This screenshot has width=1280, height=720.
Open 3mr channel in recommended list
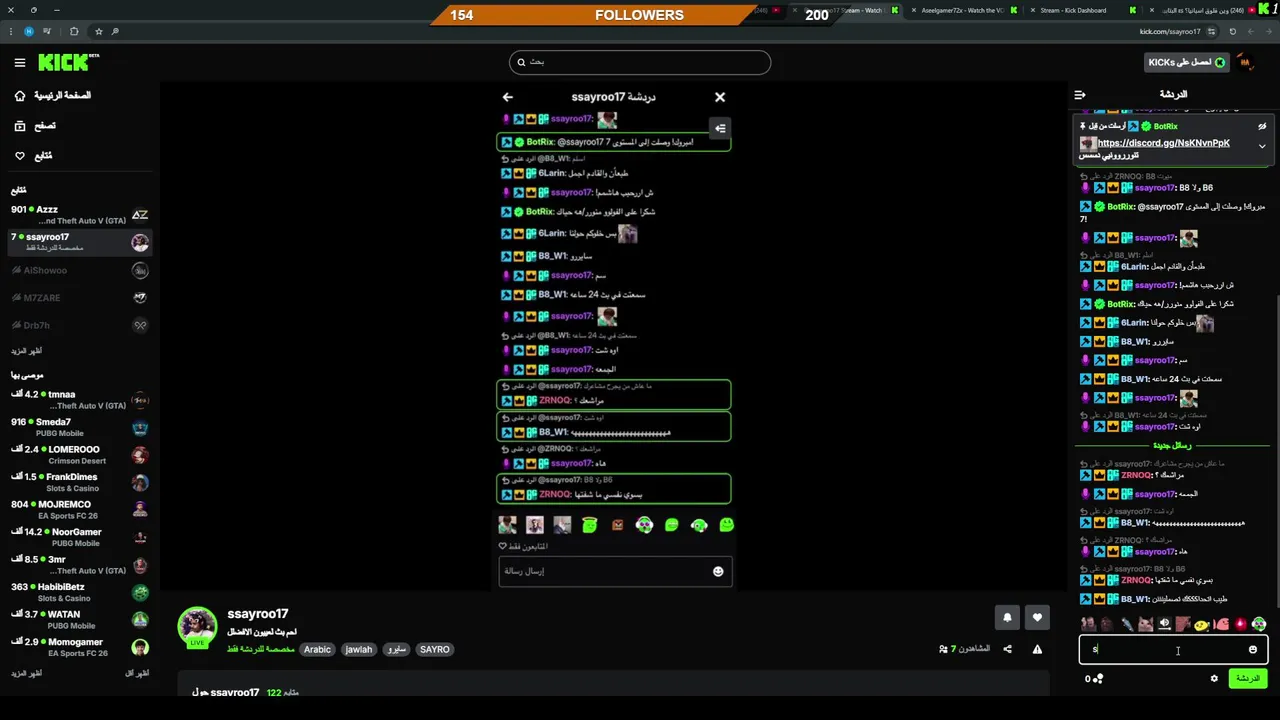tap(79, 565)
